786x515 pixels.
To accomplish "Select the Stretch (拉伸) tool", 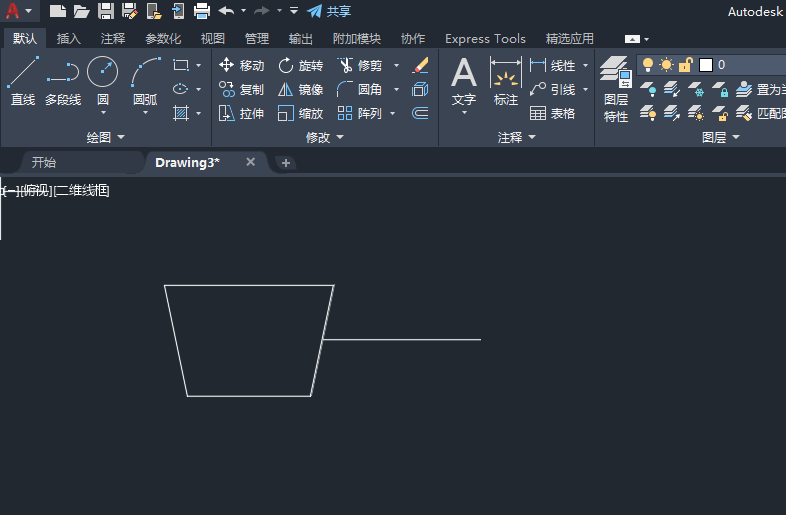I will [241, 113].
